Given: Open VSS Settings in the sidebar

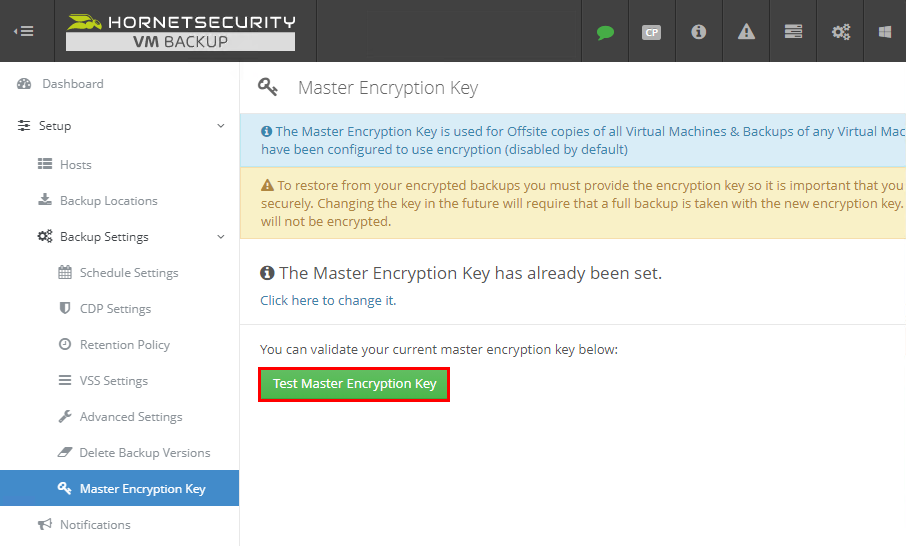Looking at the screenshot, I should [113, 381].
